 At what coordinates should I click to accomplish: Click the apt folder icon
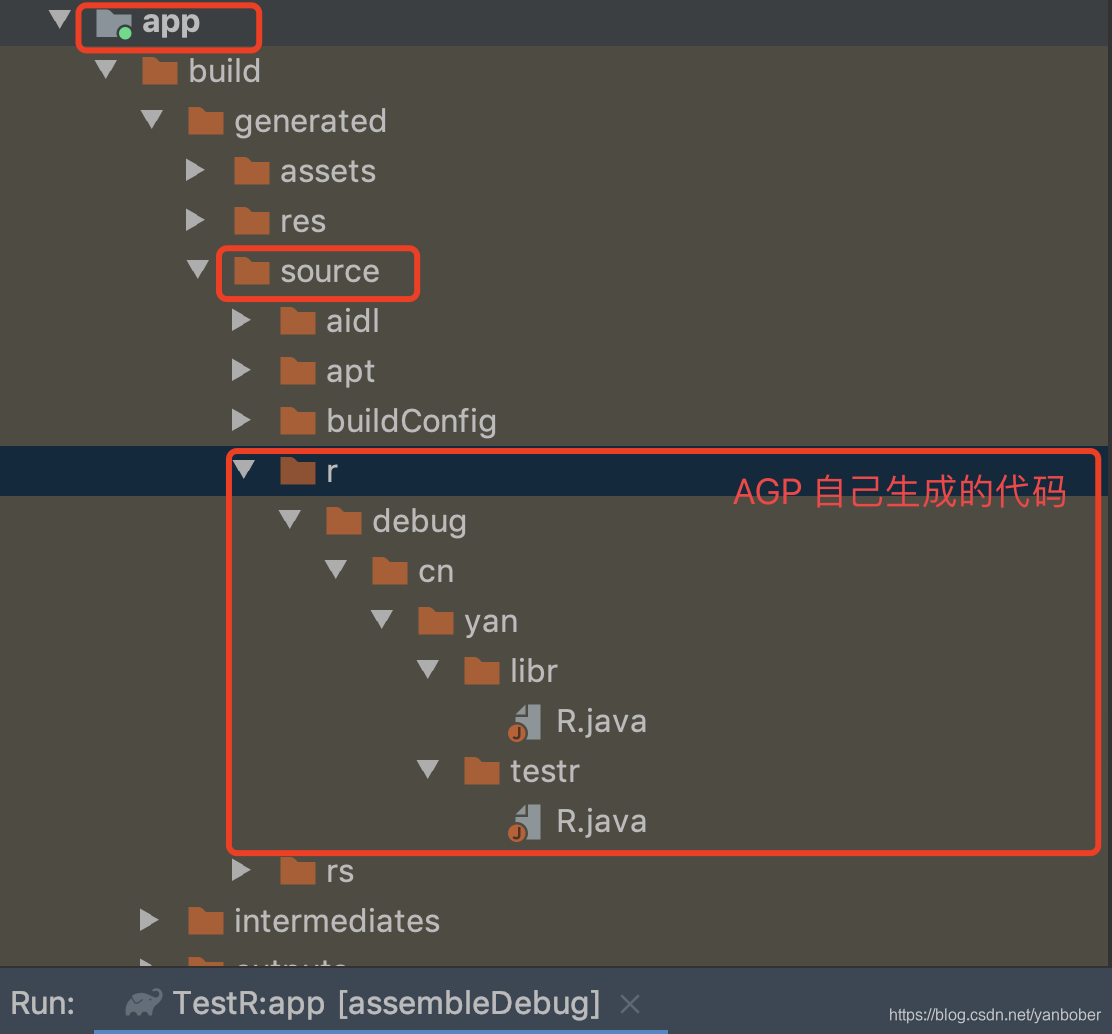[x=298, y=371]
